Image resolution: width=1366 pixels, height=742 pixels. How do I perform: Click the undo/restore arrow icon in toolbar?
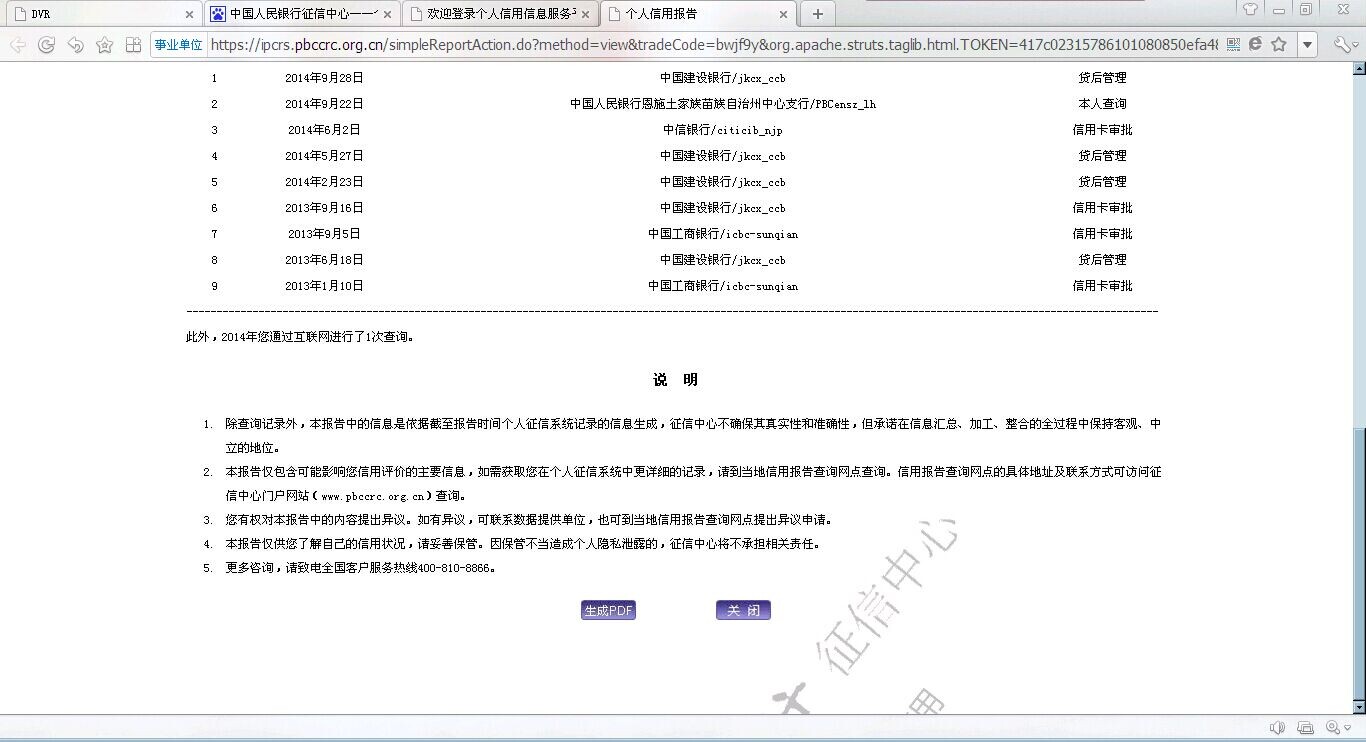[75, 45]
